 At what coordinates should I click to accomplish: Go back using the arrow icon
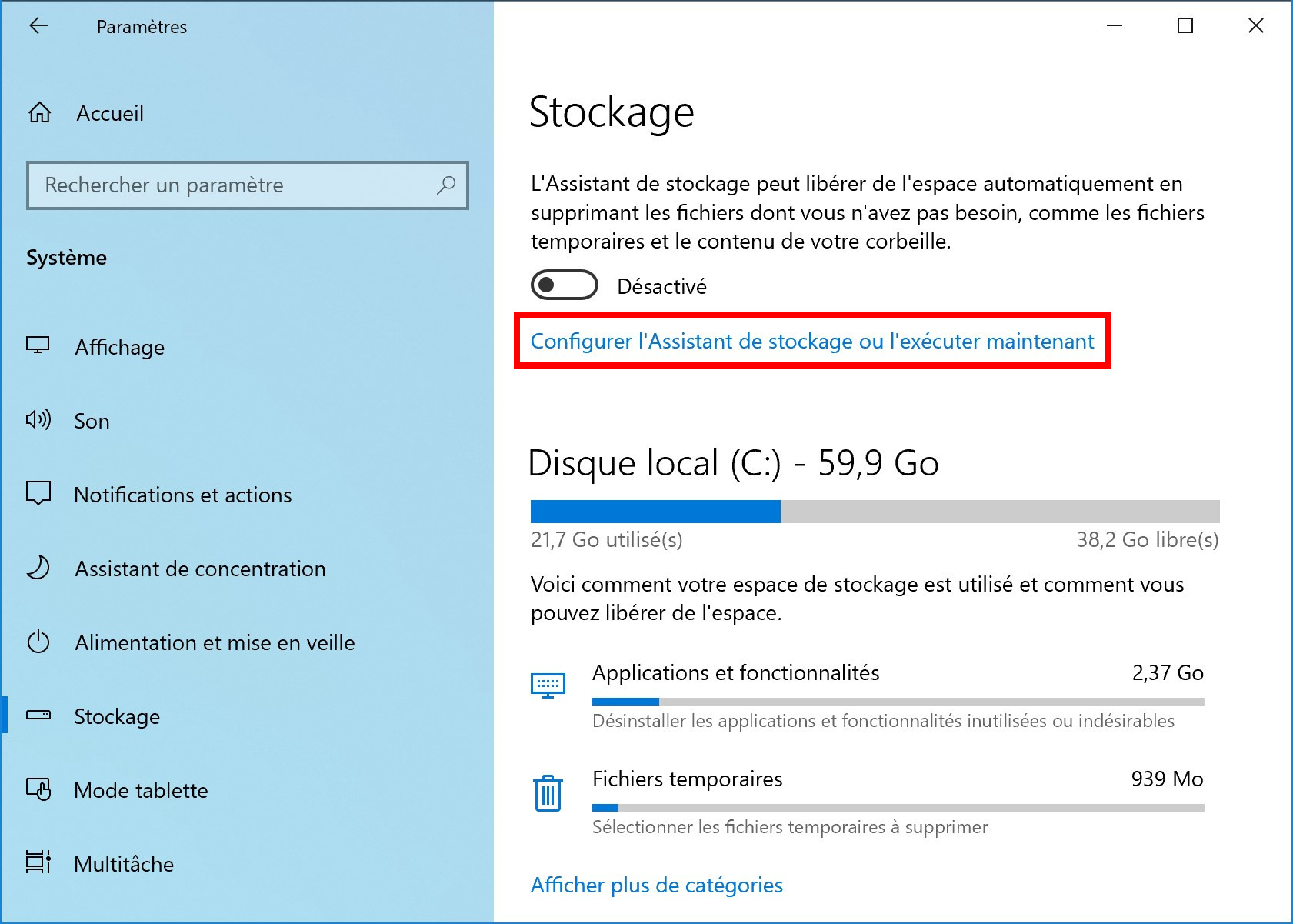(38, 26)
